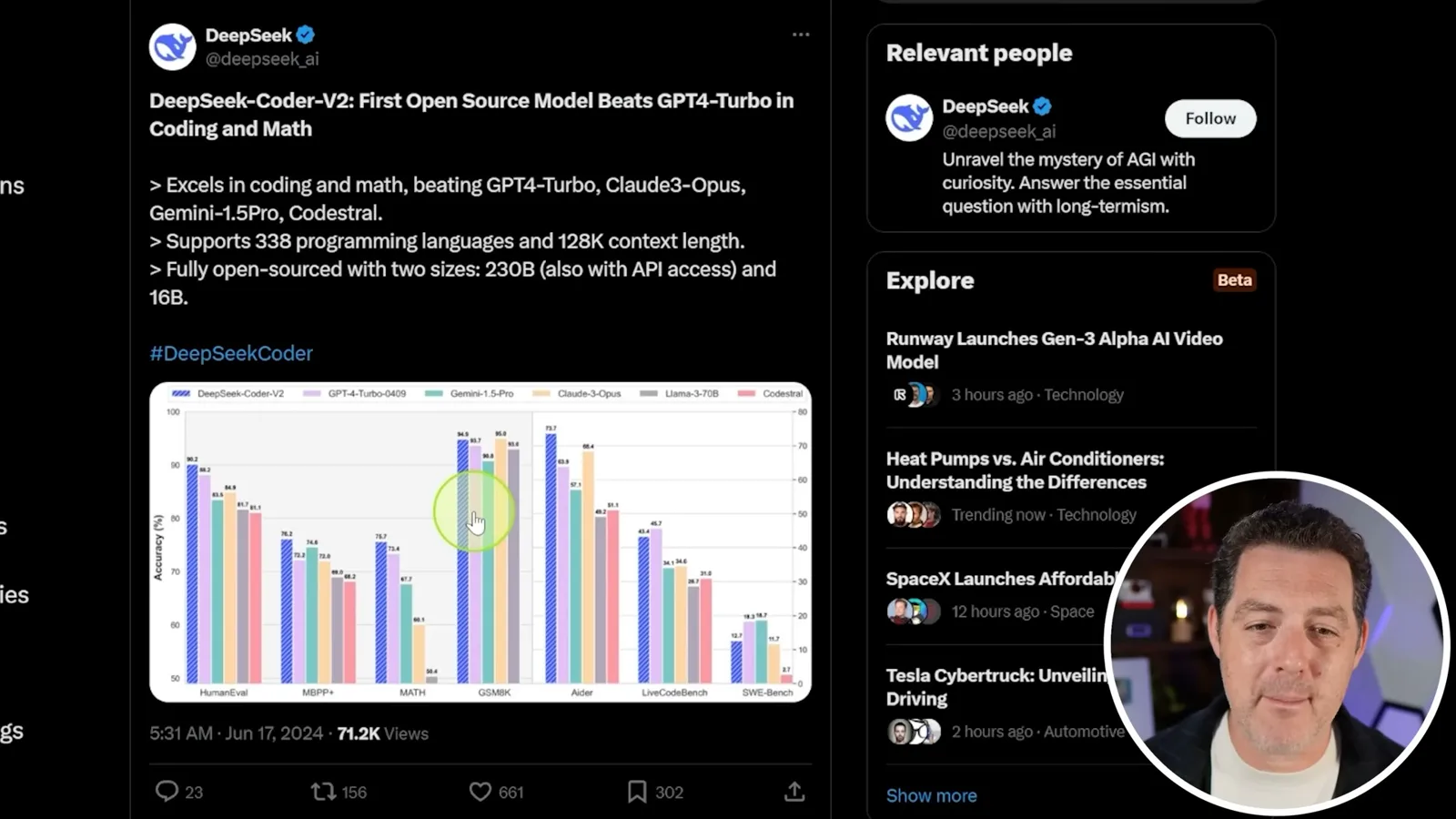Click the share upload icon
Viewport: 1456px width, 819px height.
[x=794, y=791]
